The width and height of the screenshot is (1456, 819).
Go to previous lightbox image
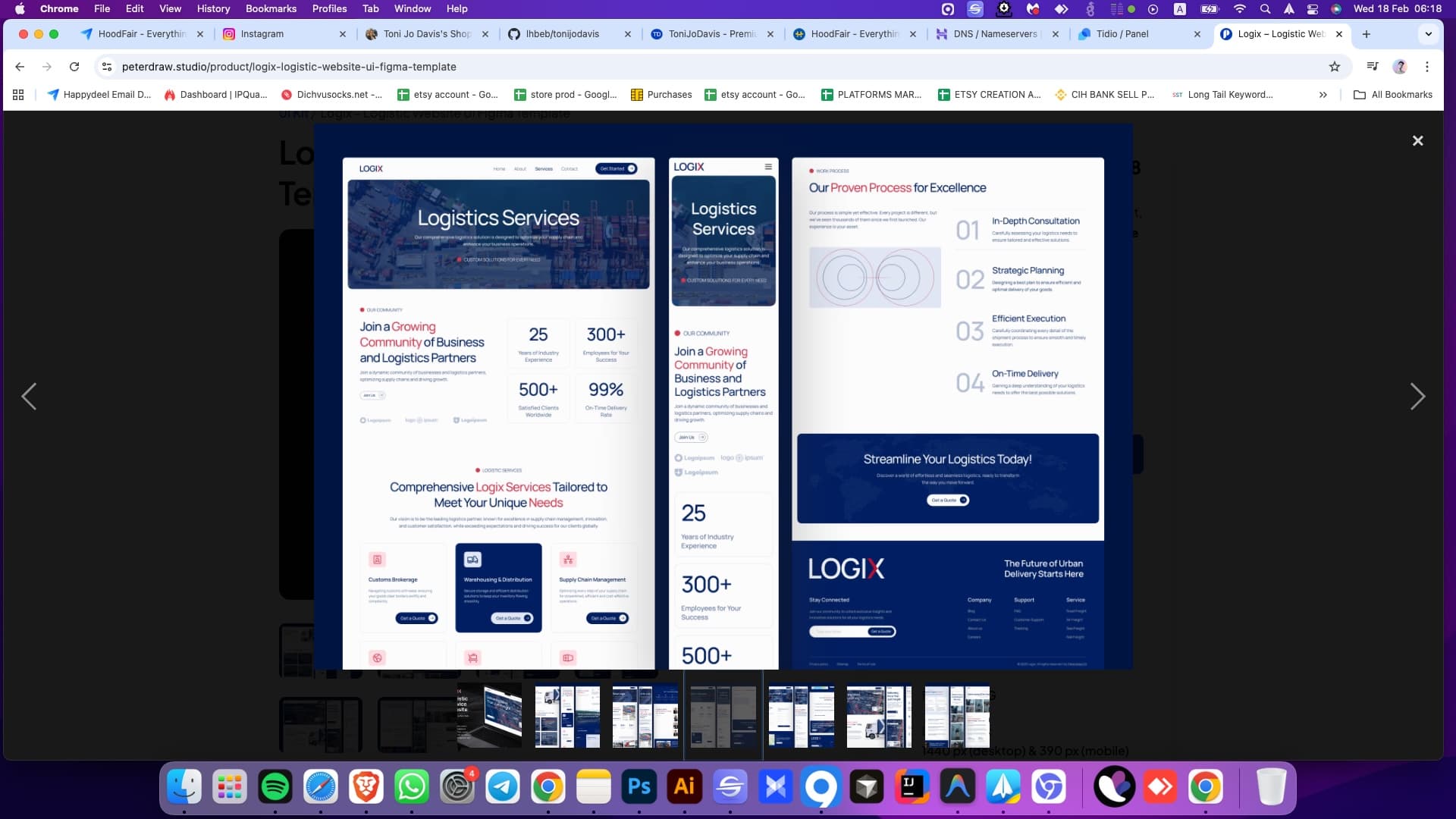point(29,397)
